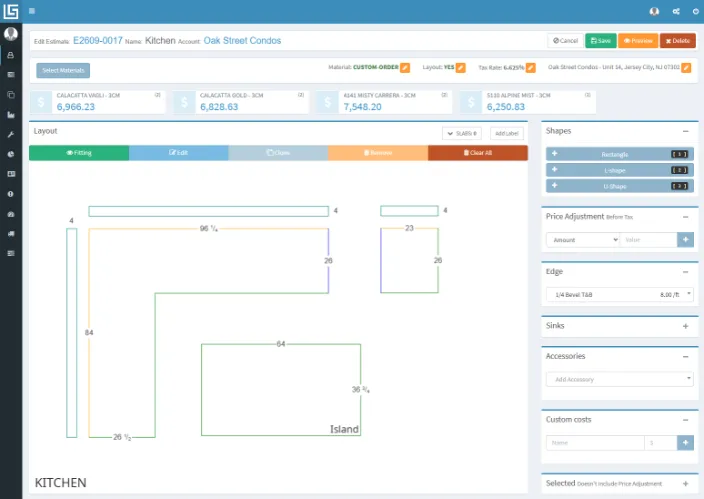Collapse the Price Adjustment panel
This screenshot has height=499, width=704.
tap(686, 217)
